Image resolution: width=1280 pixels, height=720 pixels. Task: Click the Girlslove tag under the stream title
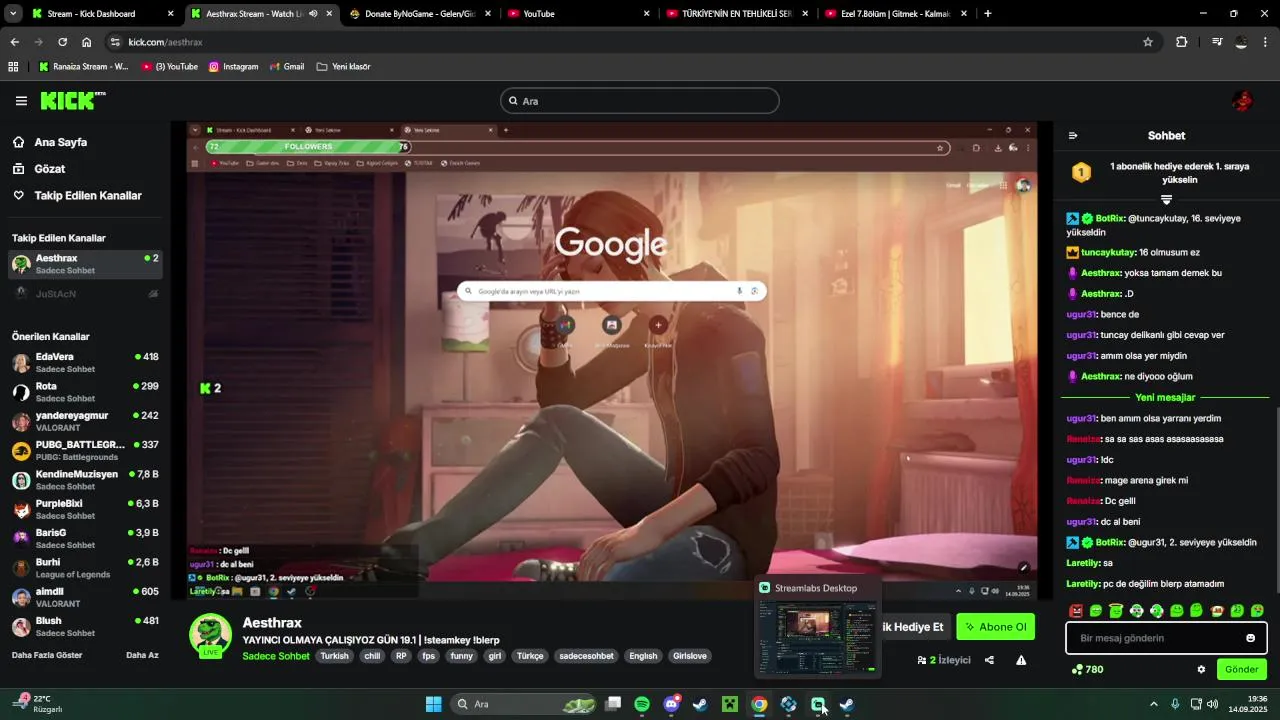(x=690, y=656)
